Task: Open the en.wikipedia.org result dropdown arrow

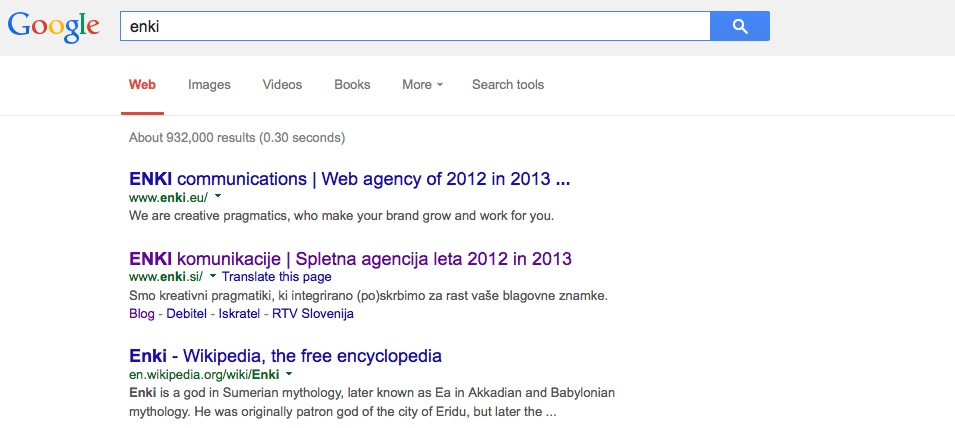Action: coord(289,374)
